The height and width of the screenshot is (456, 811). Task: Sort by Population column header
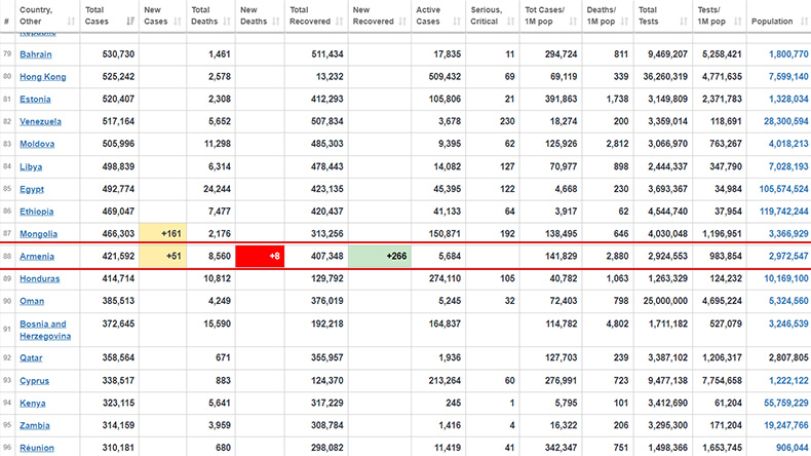[x=778, y=16]
